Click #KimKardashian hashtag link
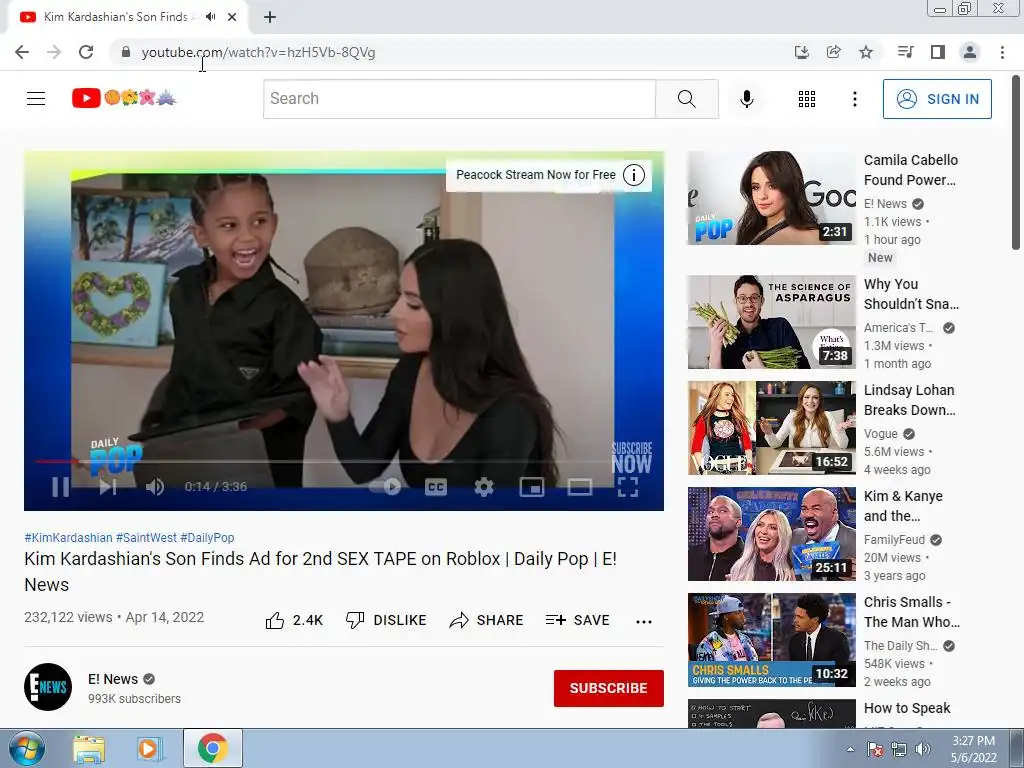Viewport: 1024px width, 768px height. point(68,537)
